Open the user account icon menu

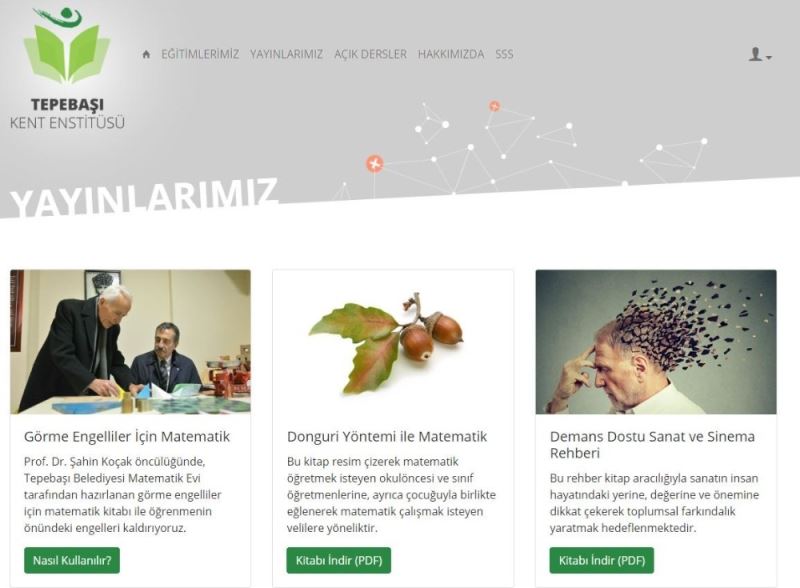(x=755, y=54)
